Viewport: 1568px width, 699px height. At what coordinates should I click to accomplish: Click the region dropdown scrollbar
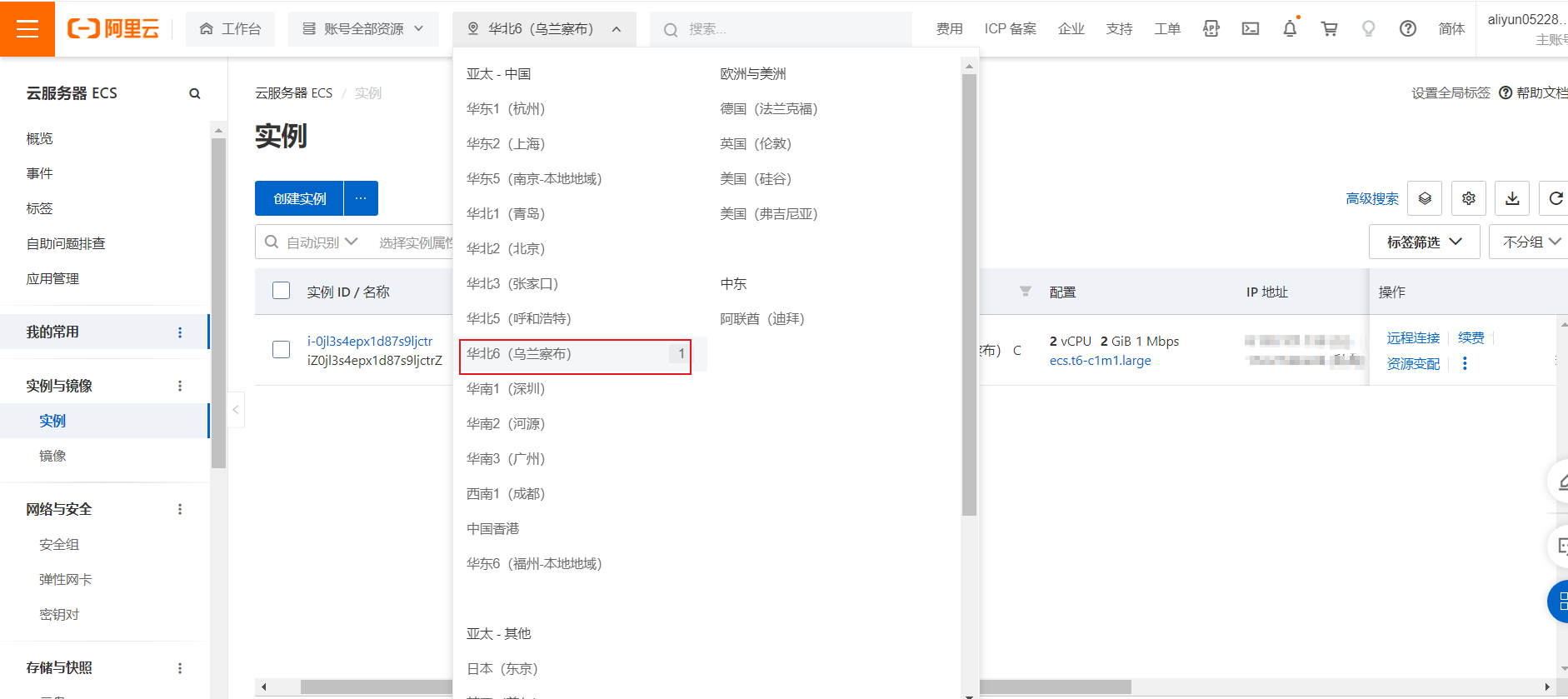(969, 295)
